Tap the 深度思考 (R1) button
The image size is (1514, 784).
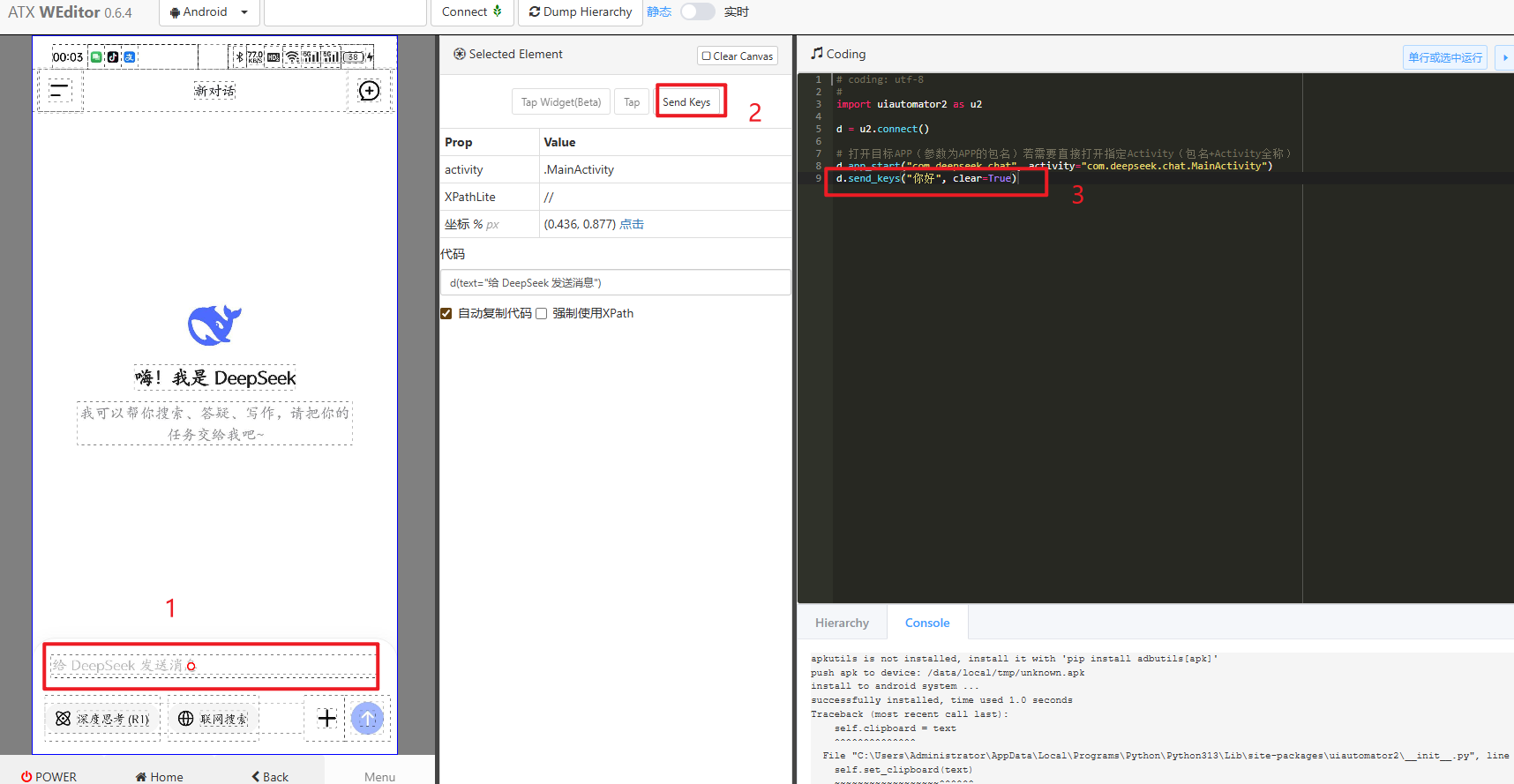[102, 719]
